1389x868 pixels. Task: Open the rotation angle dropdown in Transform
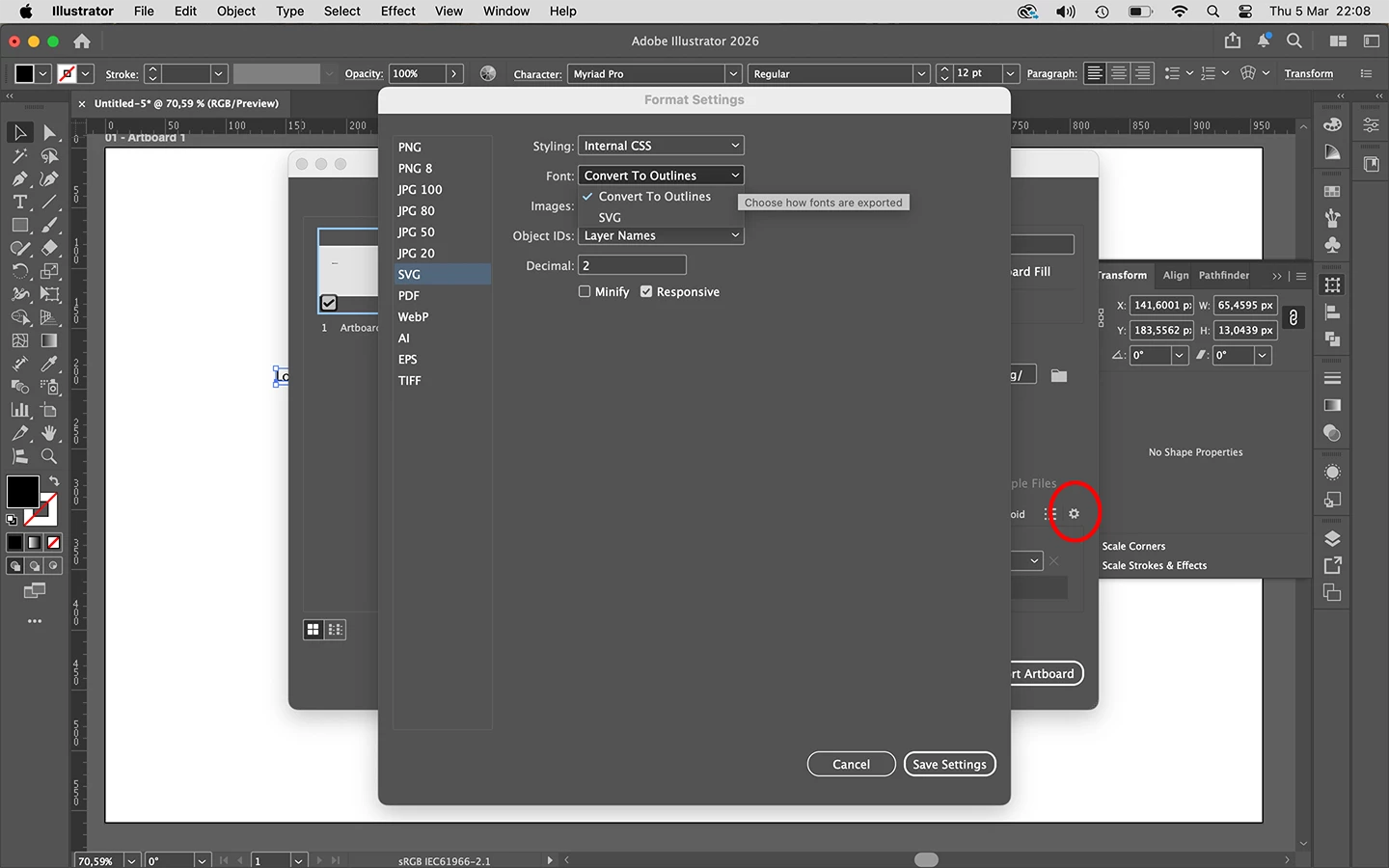coord(1179,355)
